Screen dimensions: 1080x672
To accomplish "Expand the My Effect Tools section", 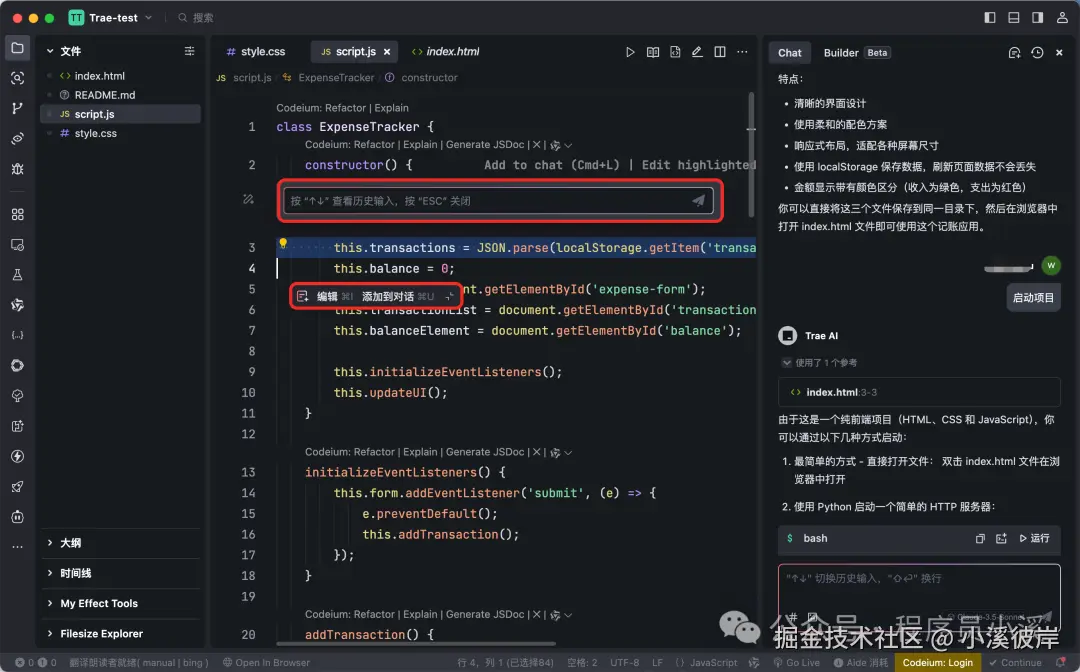I will tap(121, 603).
